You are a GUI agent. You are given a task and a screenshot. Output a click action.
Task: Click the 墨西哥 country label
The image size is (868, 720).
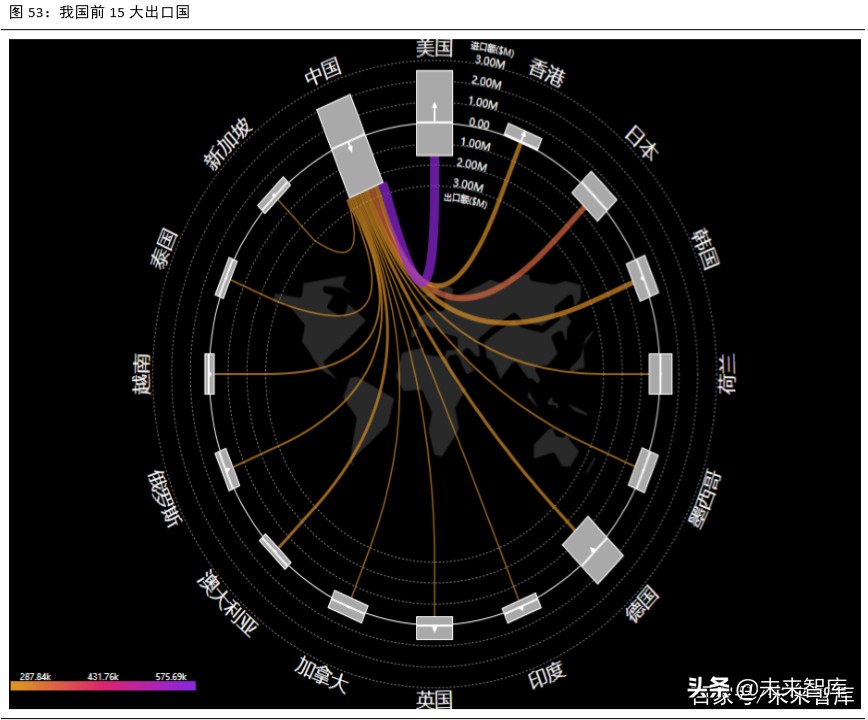(705, 499)
